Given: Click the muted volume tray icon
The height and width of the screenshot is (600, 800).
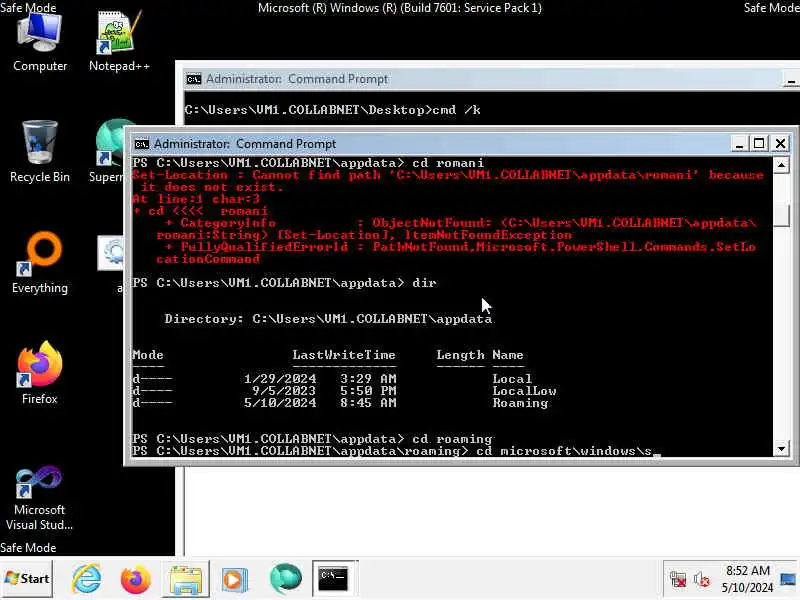Looking at the screenshot, I should pos(702,579).
